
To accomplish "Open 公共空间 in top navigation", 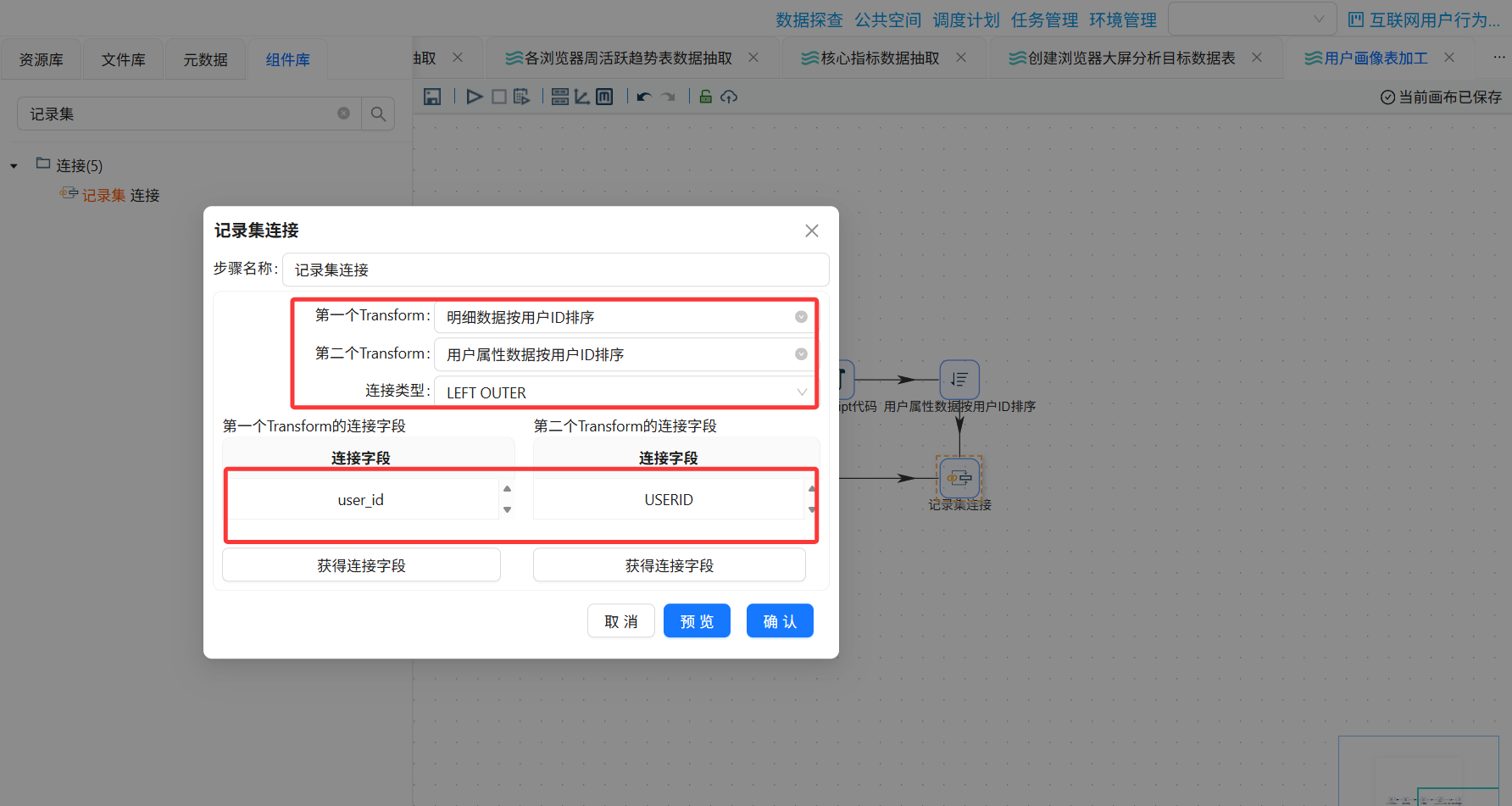I will [x=888, y=19].
